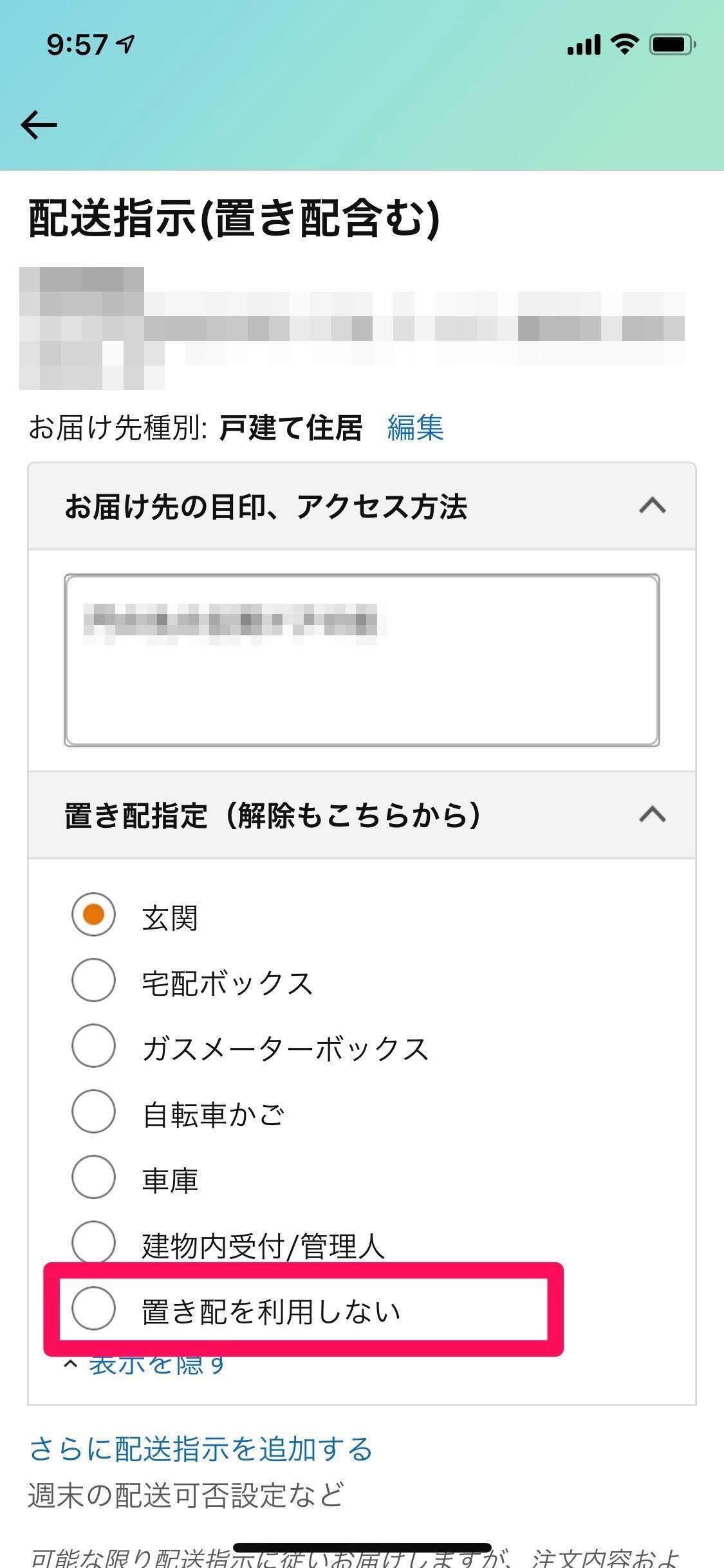Tap the cellular signal bars icon
Image resolution: width=724 pixels, height=1568 pixels.
[x=584, y=45]
